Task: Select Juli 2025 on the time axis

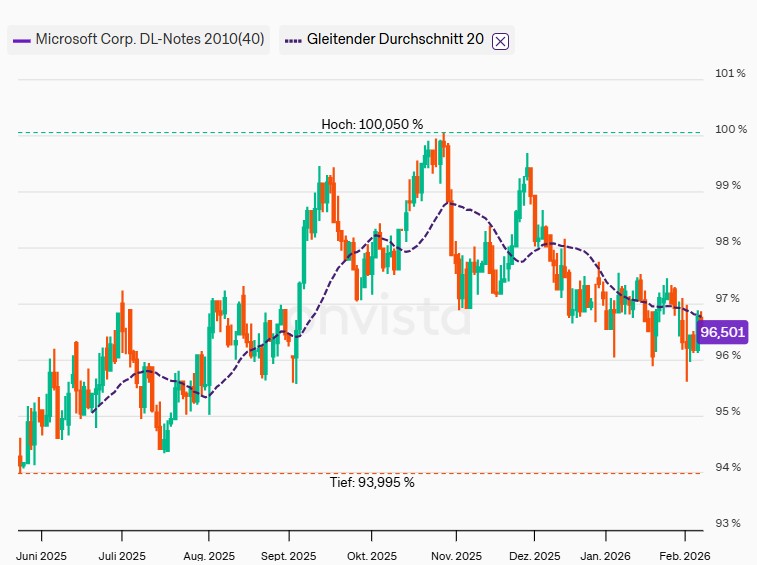Action: tap(123, 555)
